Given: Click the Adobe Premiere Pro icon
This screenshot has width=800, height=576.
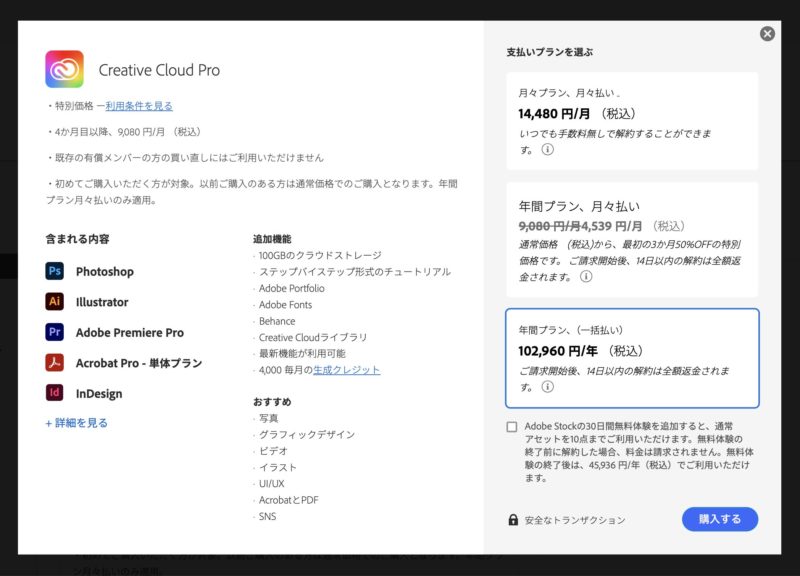Looking at the screenshot, I should pos(55,332).
